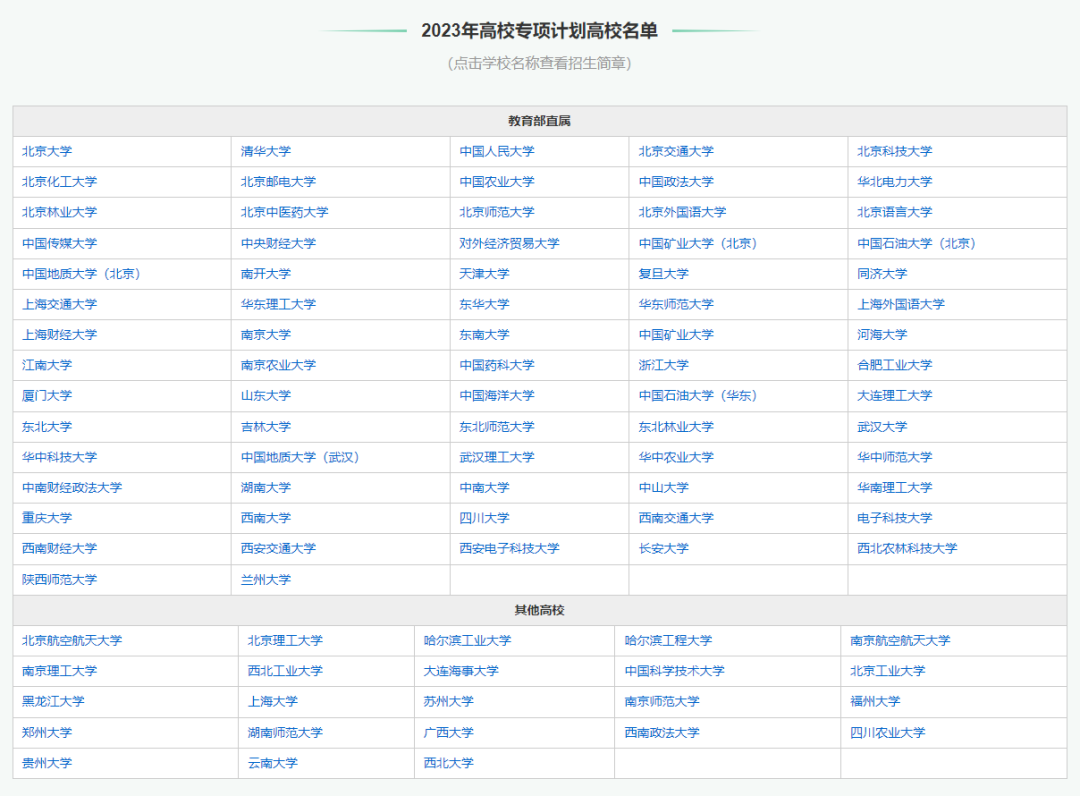Screen dimensions: 1080x796
Task: Click the 中山大学 link
Action: pos(664,487)
